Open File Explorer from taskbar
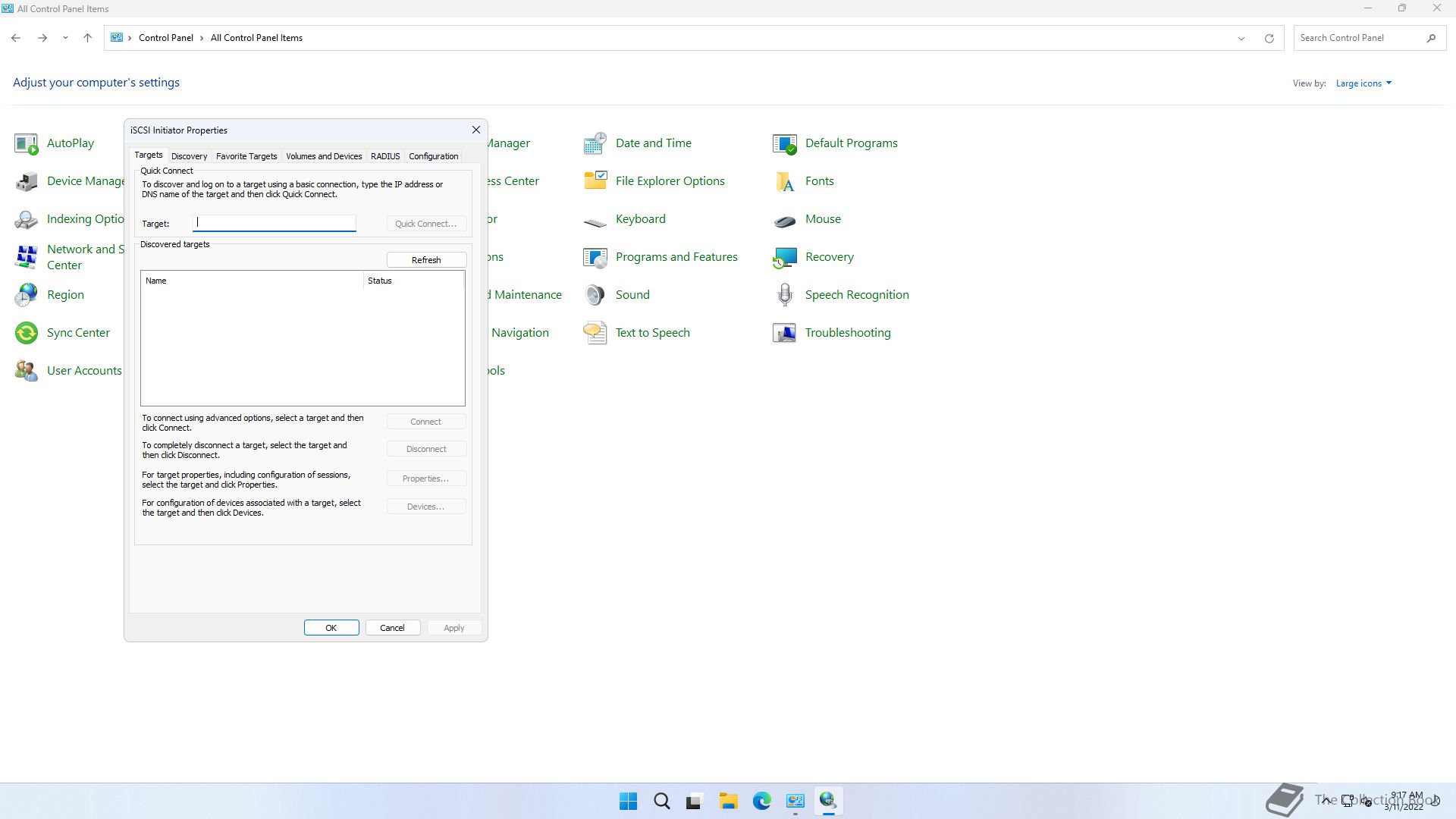 728,801
